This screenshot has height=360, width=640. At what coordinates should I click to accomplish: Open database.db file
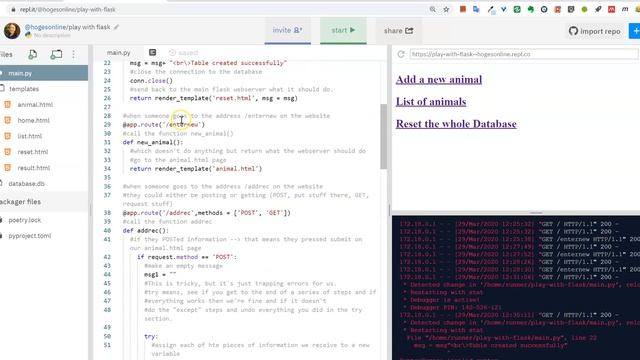click(26, 184)
